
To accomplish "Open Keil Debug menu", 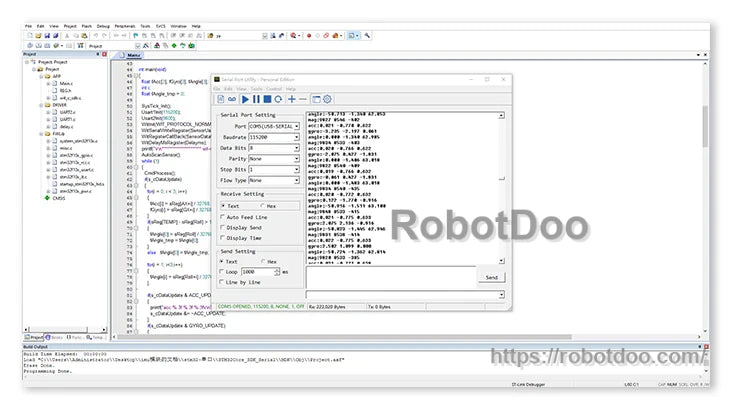I will click(x=103, y=26).
